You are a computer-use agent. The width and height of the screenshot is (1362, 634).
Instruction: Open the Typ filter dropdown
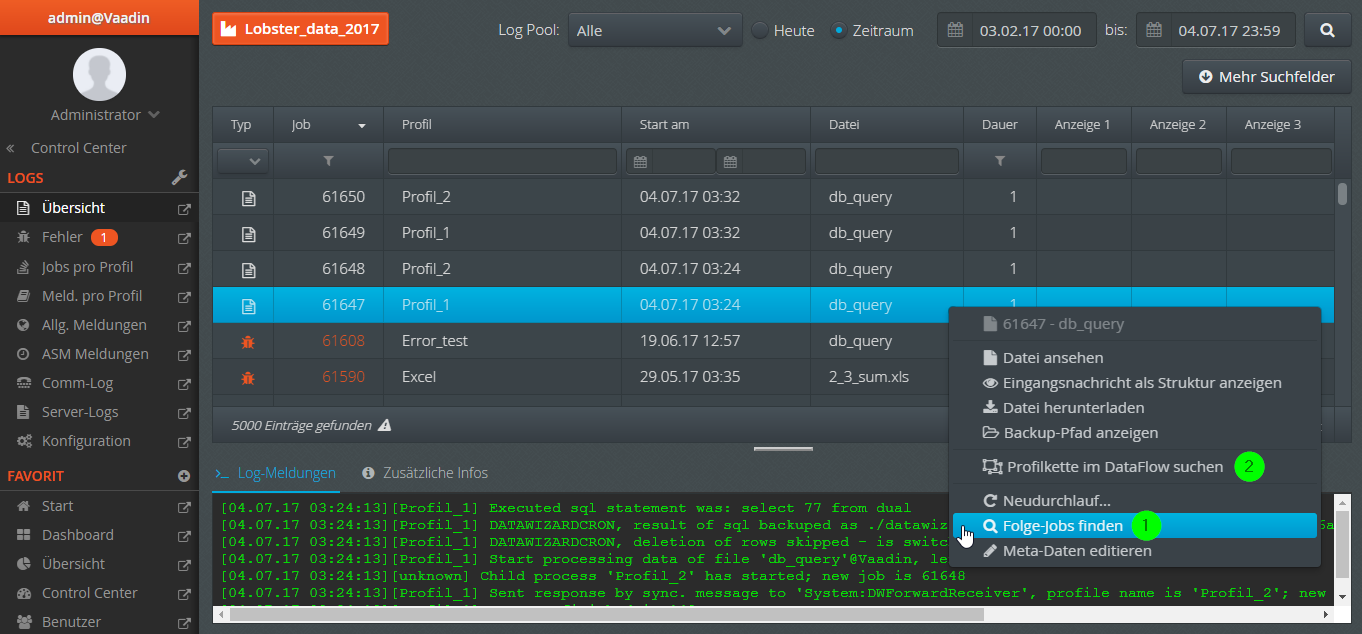click(243, 161)
